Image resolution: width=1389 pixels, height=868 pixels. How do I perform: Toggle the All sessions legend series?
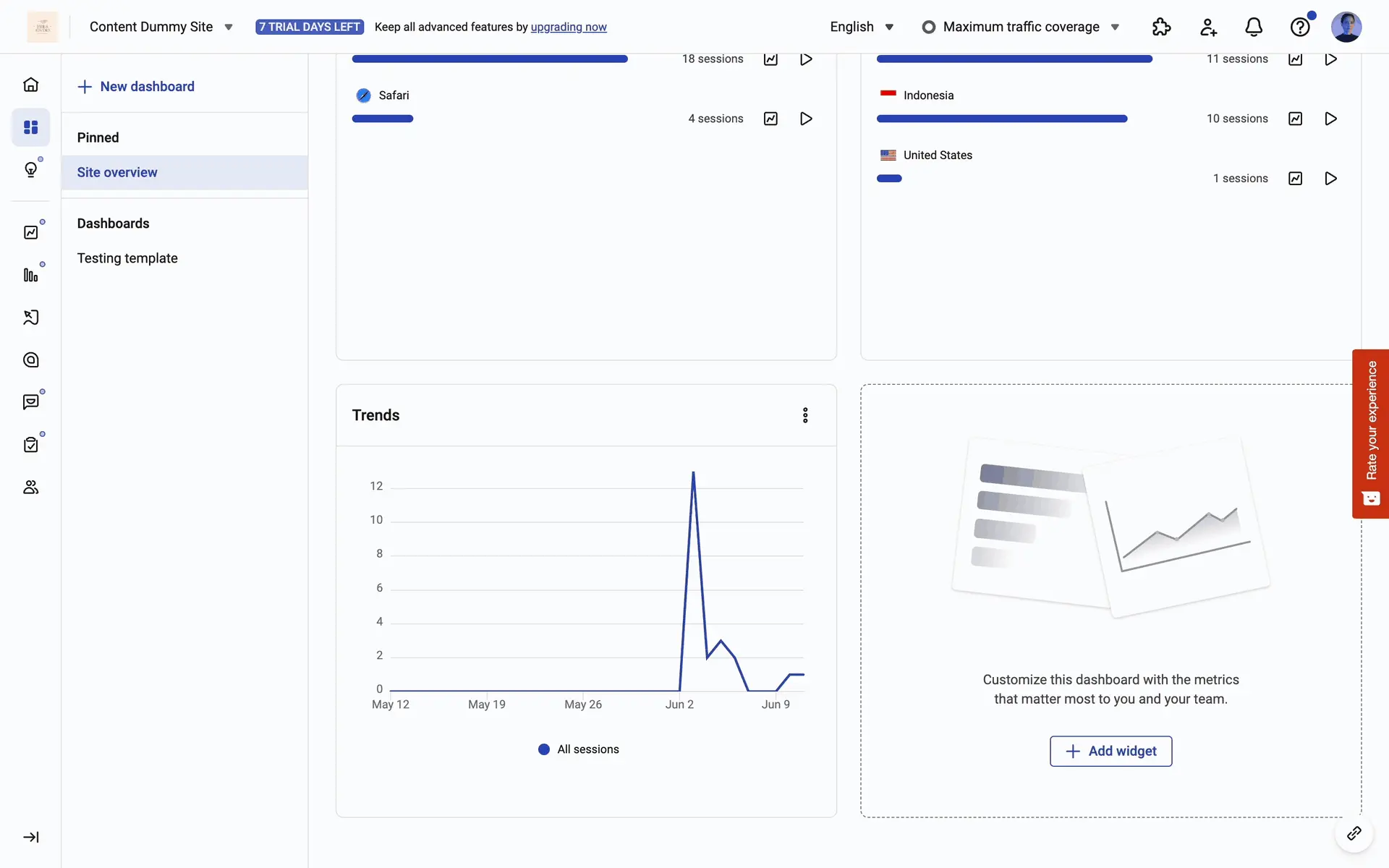579,749
